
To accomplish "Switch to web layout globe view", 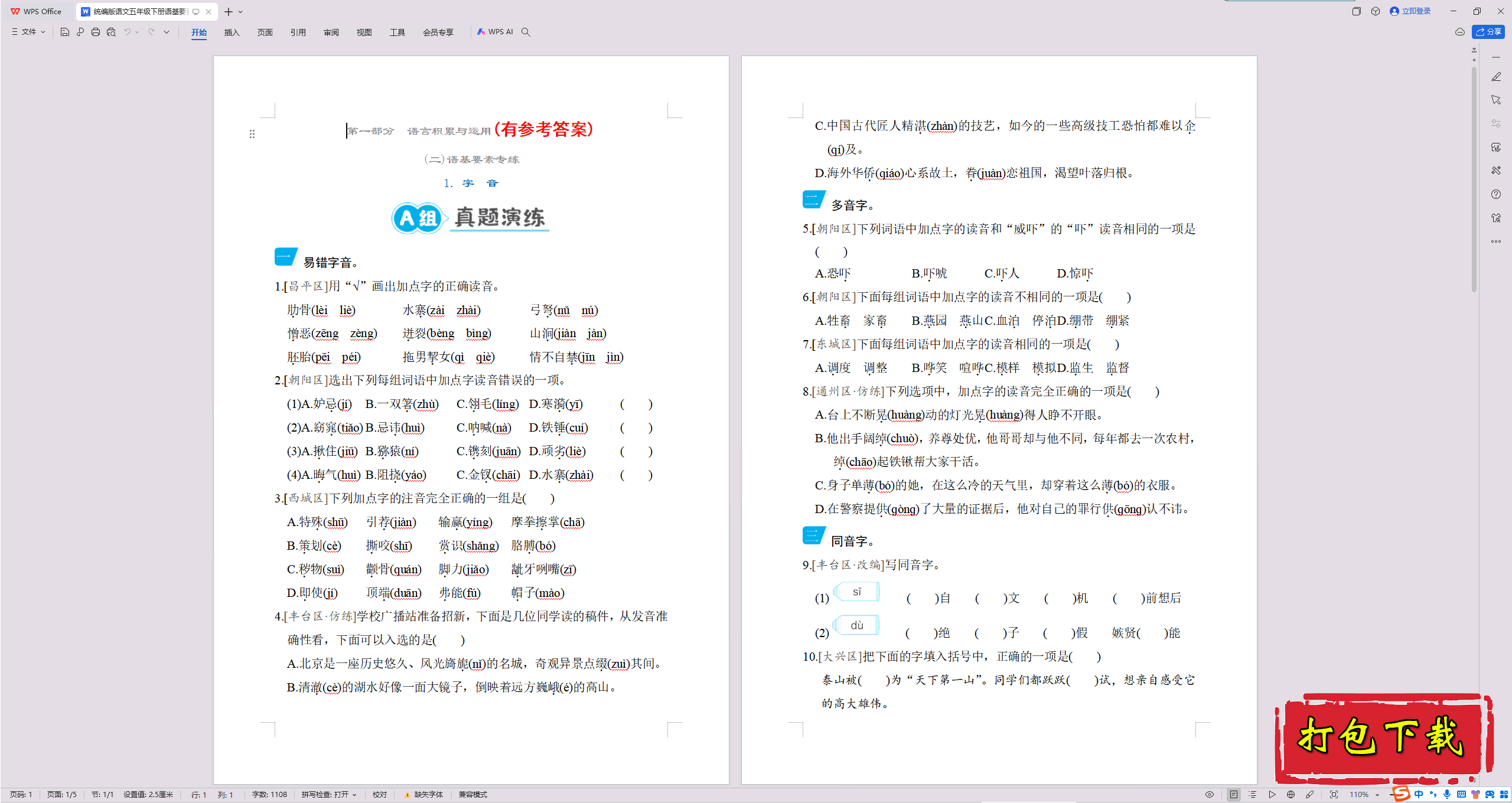I will click(1291, 795).
